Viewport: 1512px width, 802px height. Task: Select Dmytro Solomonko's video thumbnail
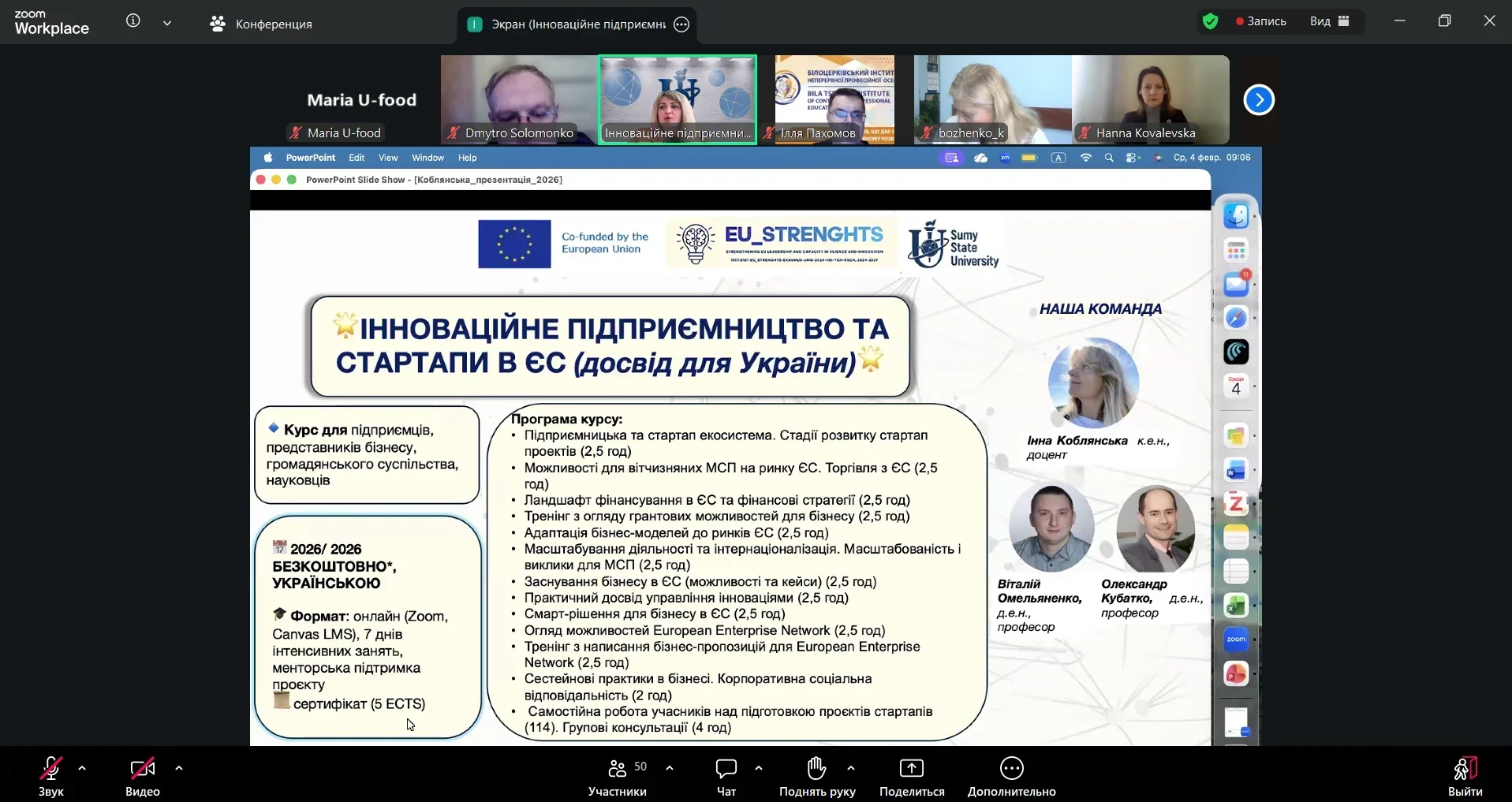(518, 99)
